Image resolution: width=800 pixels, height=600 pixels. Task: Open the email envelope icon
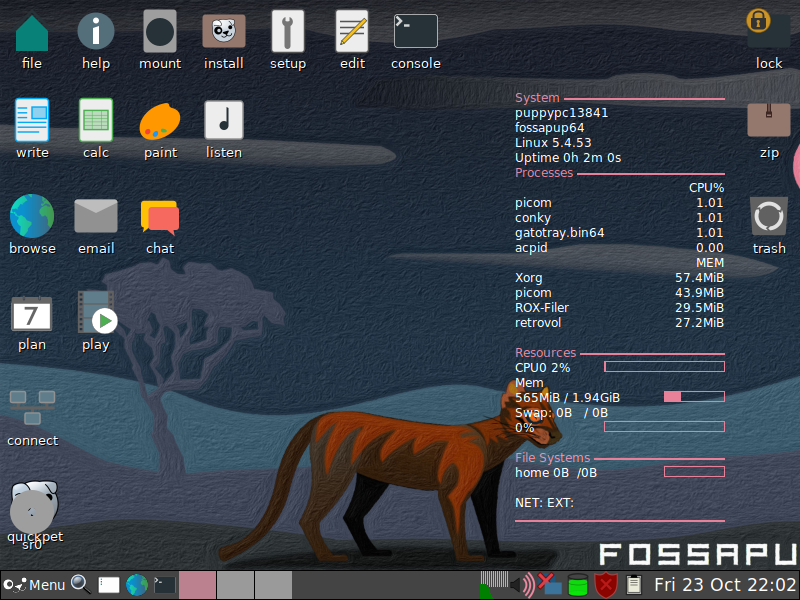click(x=96, y=216)
